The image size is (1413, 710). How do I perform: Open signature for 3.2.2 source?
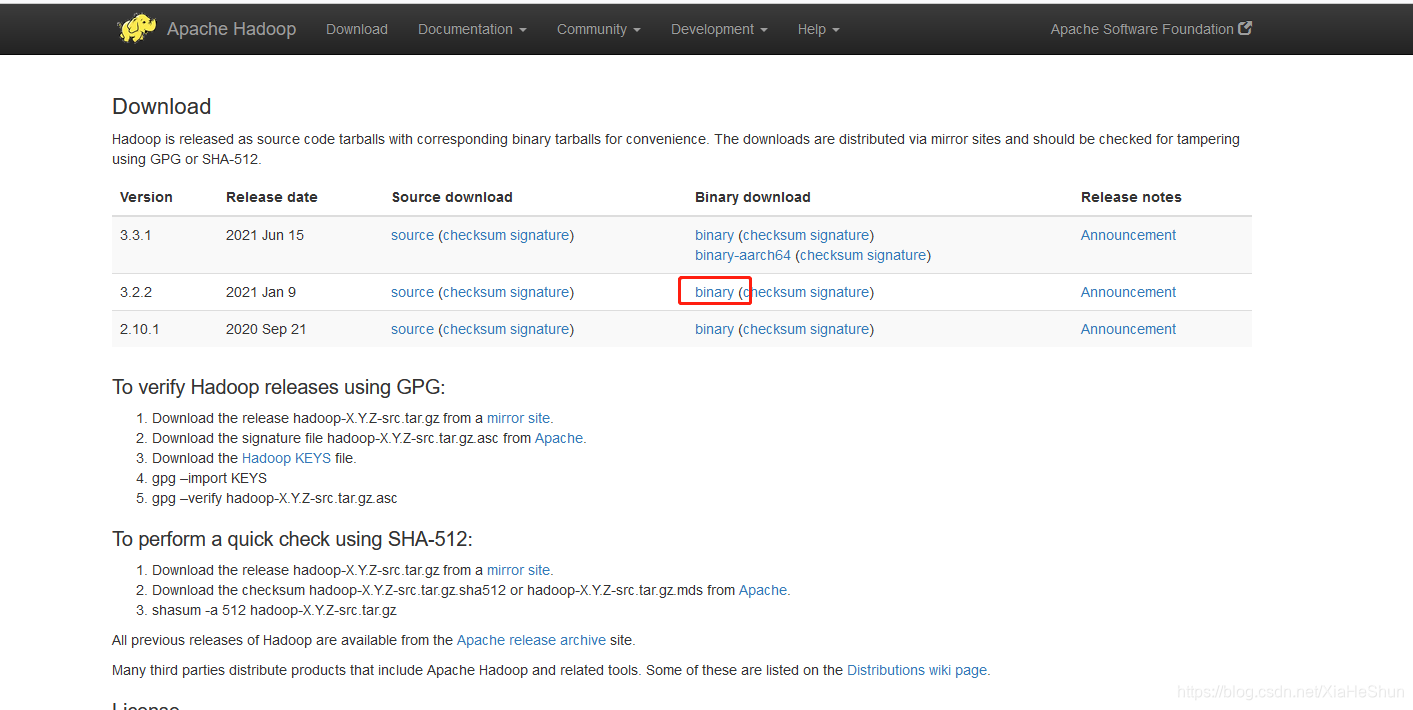539,292
